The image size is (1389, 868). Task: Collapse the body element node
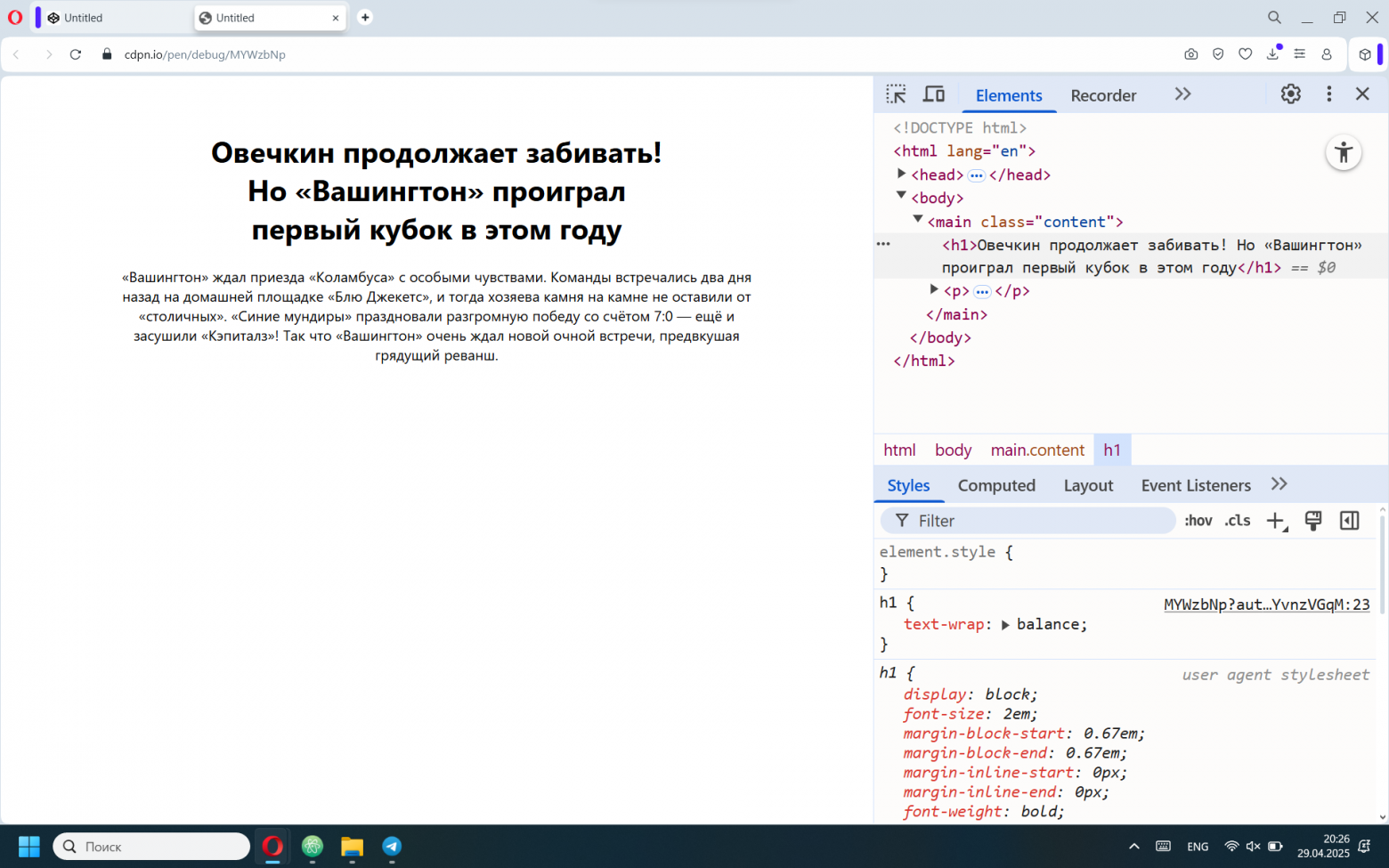tap(901, 195)
